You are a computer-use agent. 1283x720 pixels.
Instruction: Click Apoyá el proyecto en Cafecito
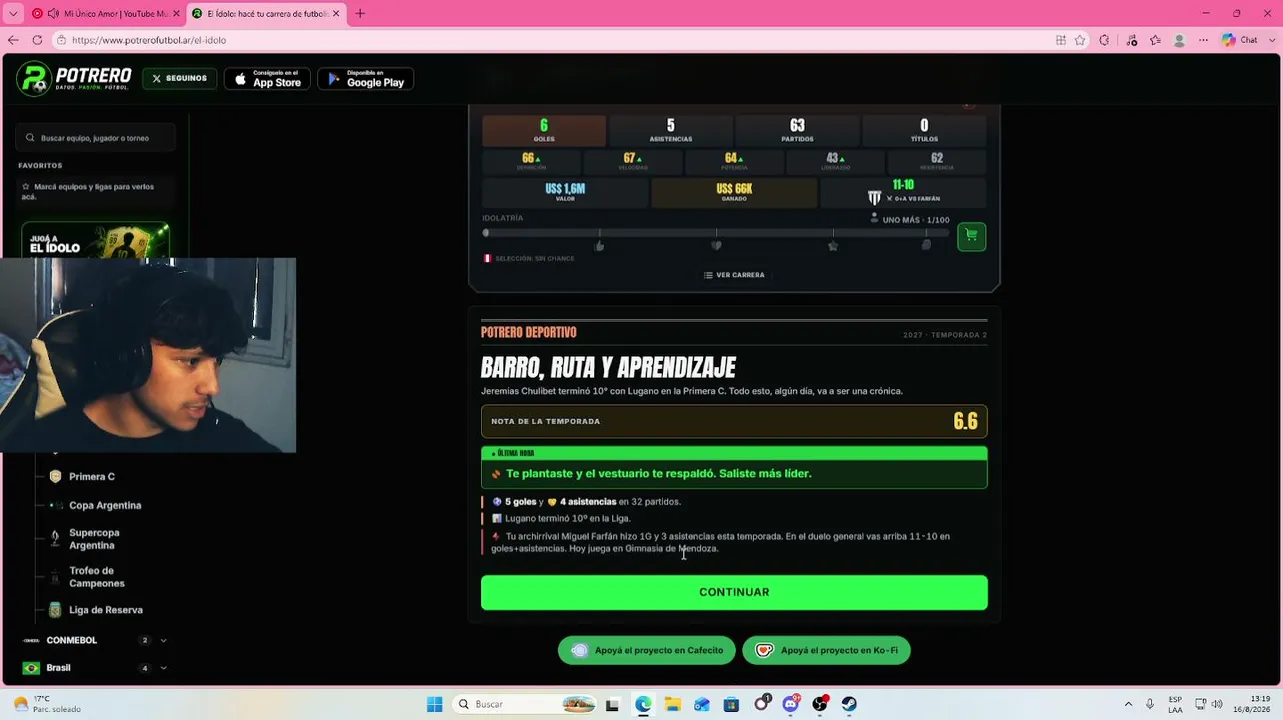point(647,650)
